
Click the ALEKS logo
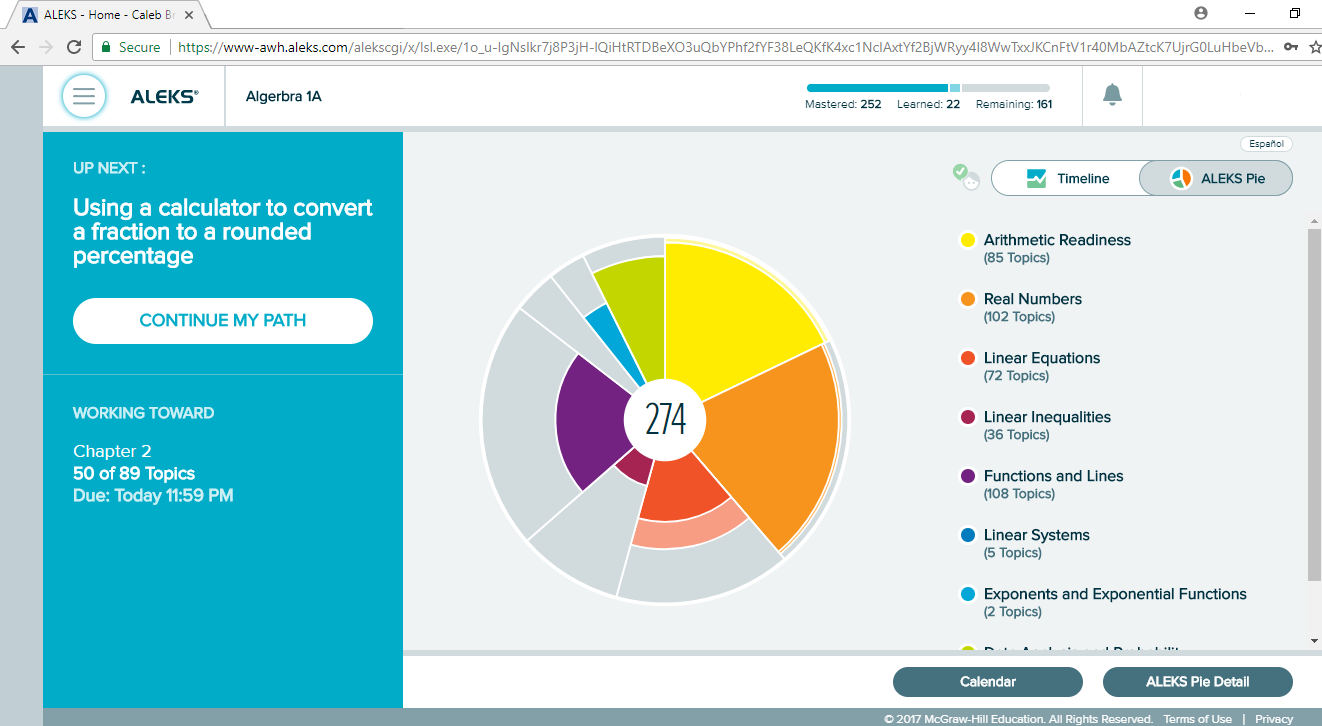[162, 96]
